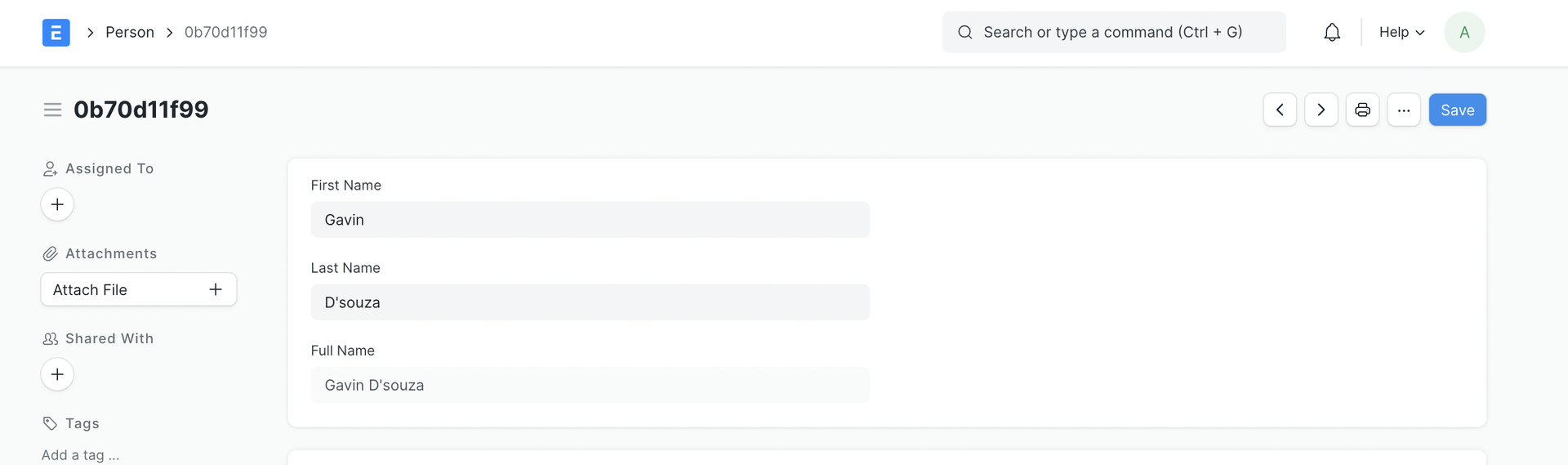Image resolution: width=1568 pixels, height=465 pixels.
Task: Focus the search command bar
Action: pyautogui.click(x=1113, y=33)
